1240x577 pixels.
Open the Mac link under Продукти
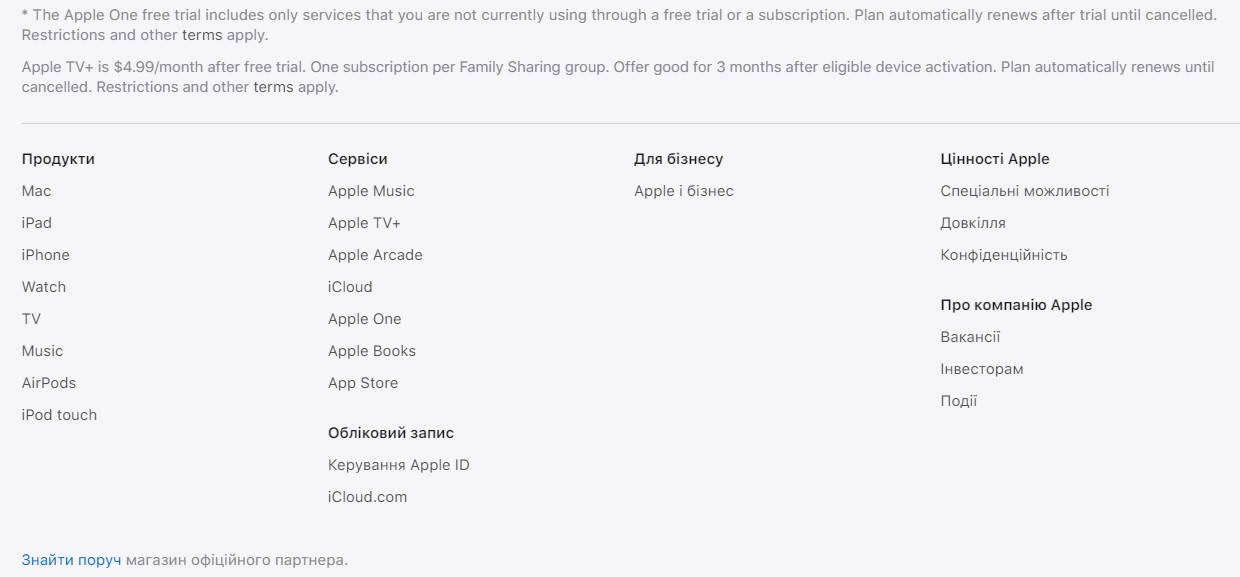coord(36,191)
